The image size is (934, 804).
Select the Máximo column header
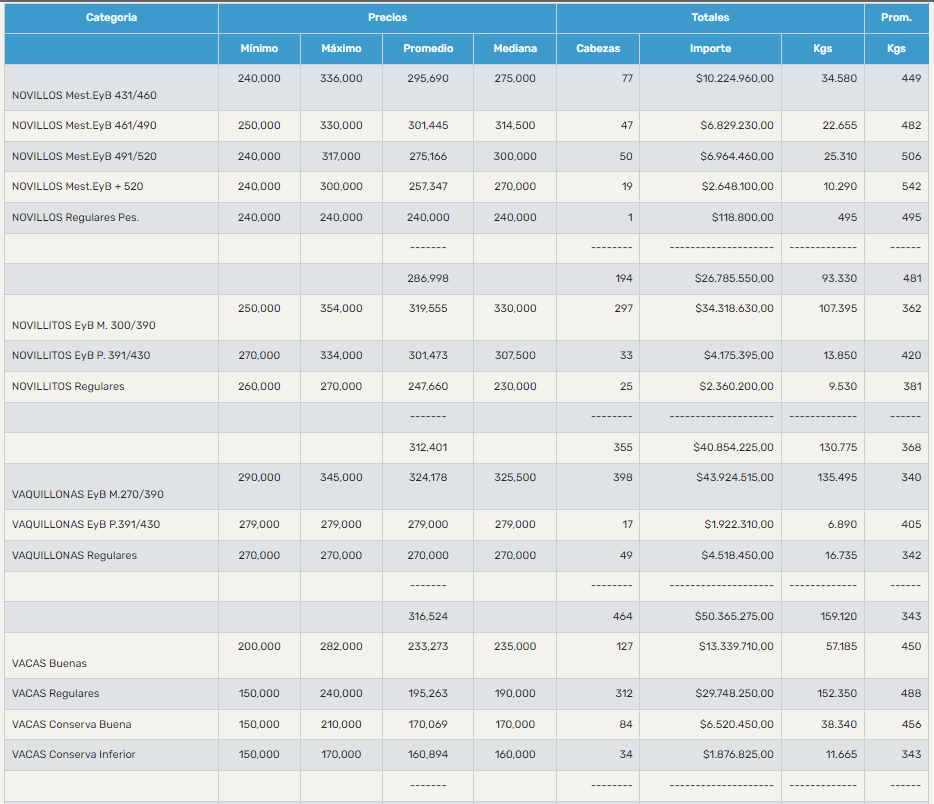click(341, 49)
